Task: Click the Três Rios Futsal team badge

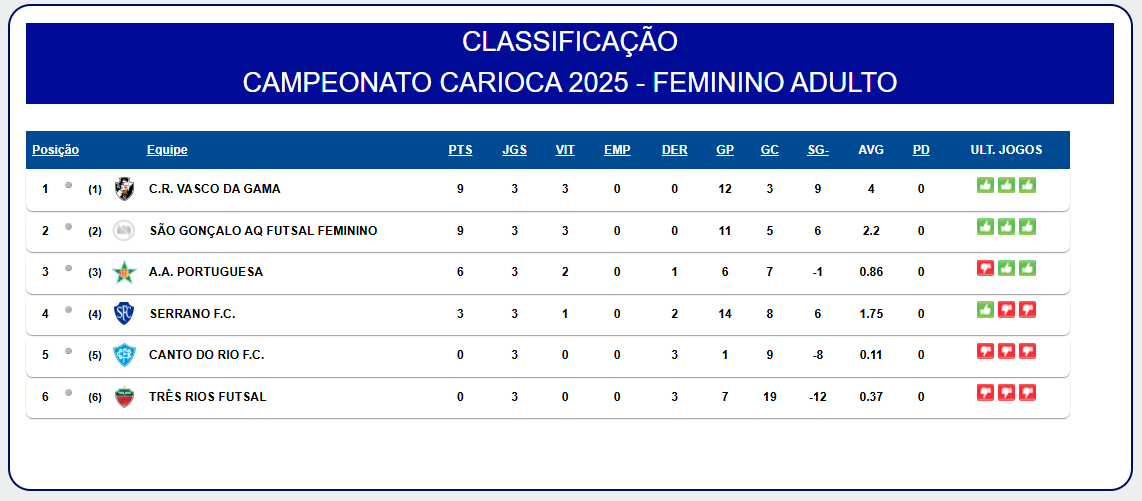Action: click(124, 397)
